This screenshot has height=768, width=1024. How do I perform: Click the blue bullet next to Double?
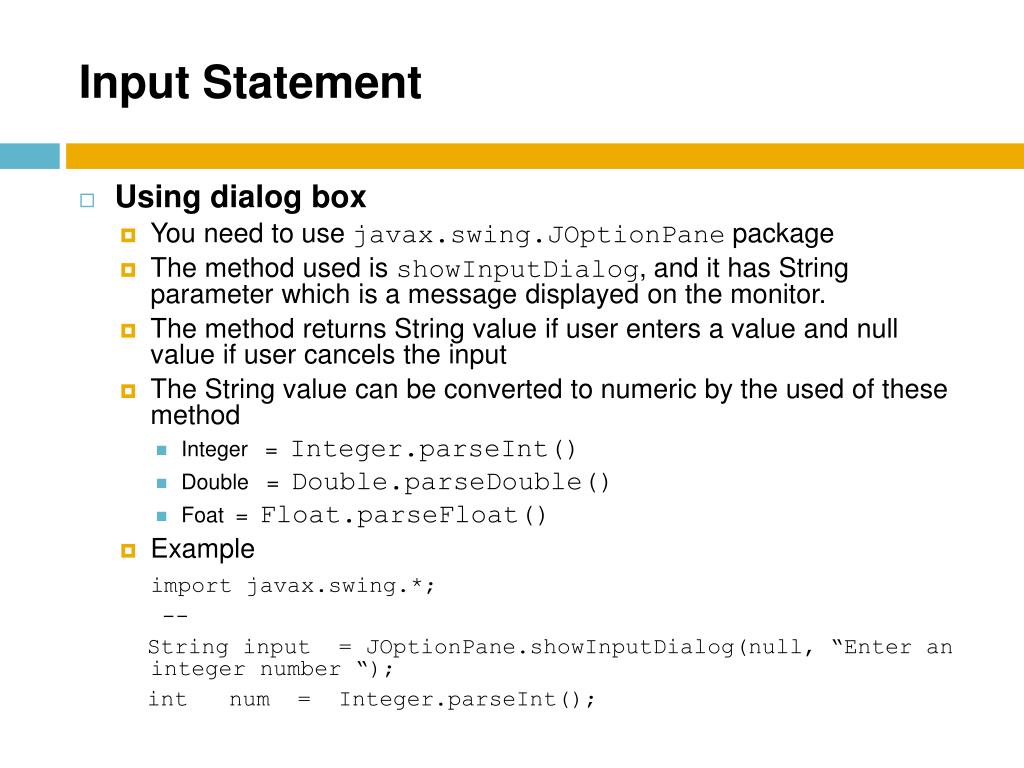(x=162, y=483)
